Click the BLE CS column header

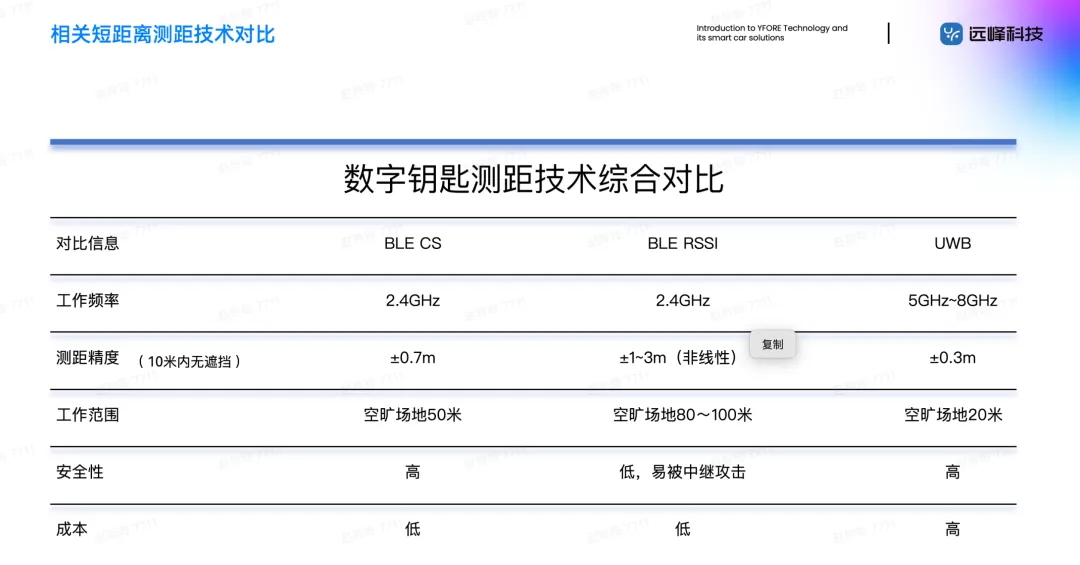click(x=413, y=243)
